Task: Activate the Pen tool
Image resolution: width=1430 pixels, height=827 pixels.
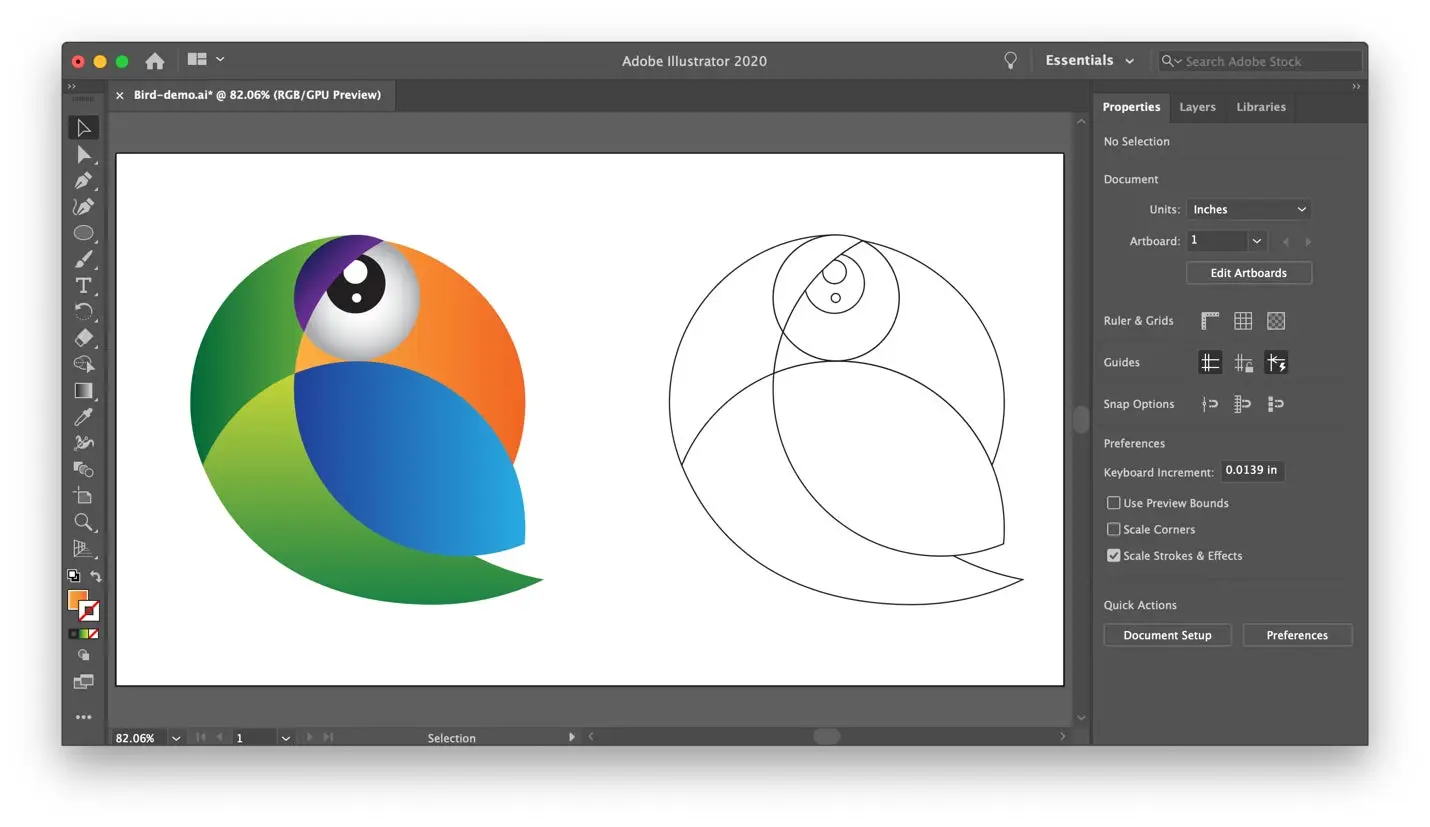Action: point(83,181)
